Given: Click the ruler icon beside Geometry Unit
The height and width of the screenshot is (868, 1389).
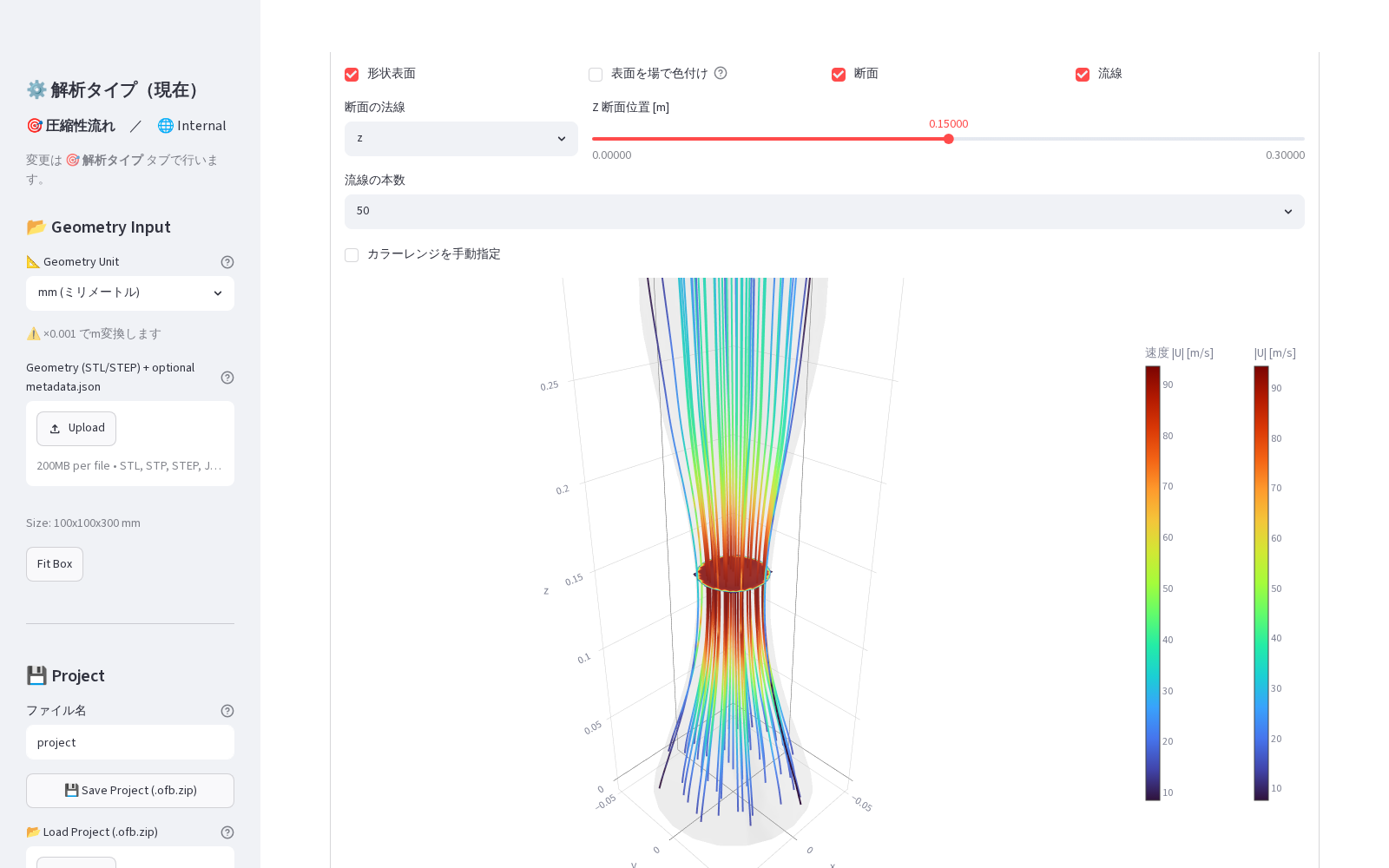Looking at the screenshot, I should 33,262.
